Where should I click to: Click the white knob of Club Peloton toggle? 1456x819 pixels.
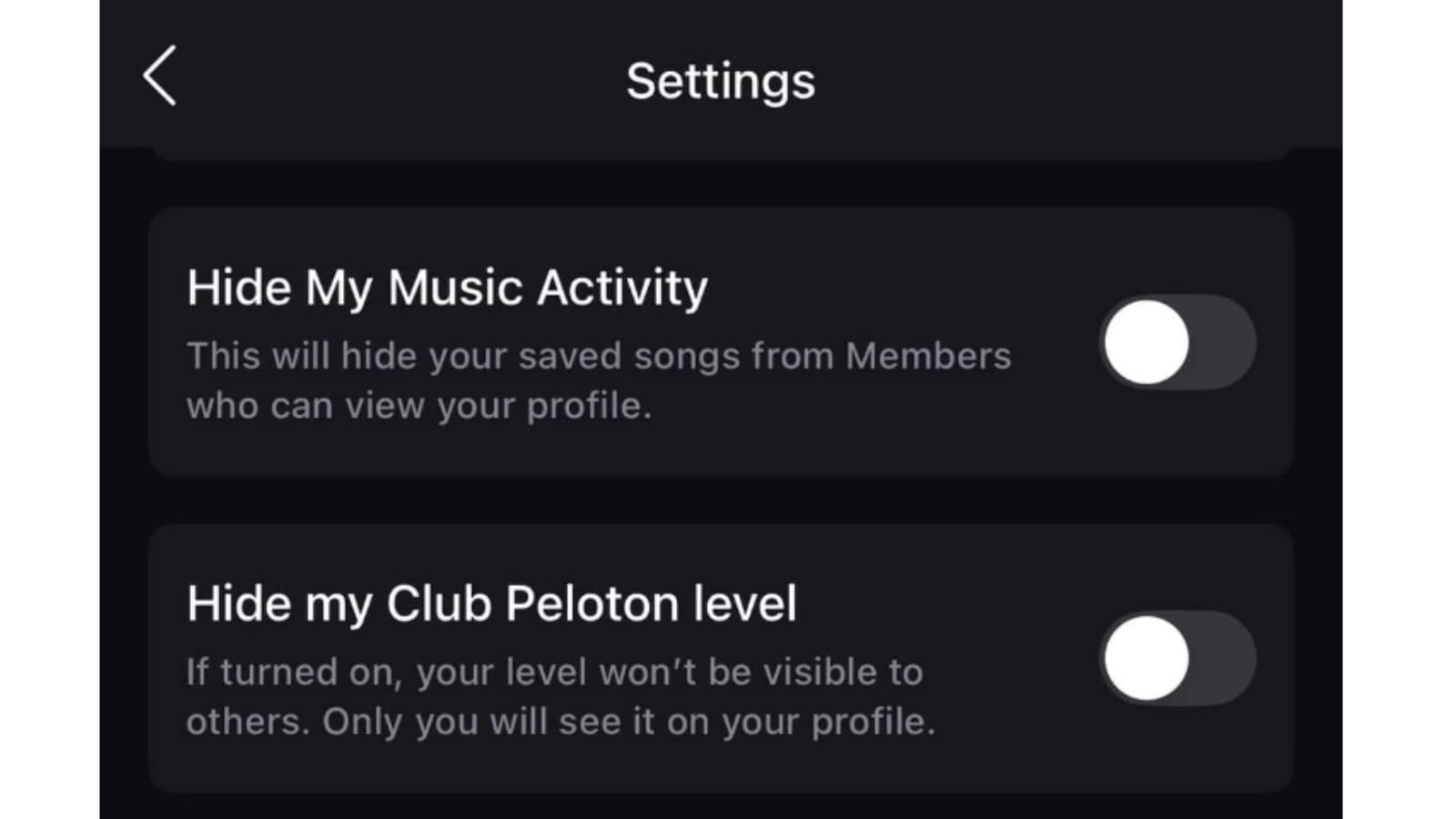coord(1147,659)
